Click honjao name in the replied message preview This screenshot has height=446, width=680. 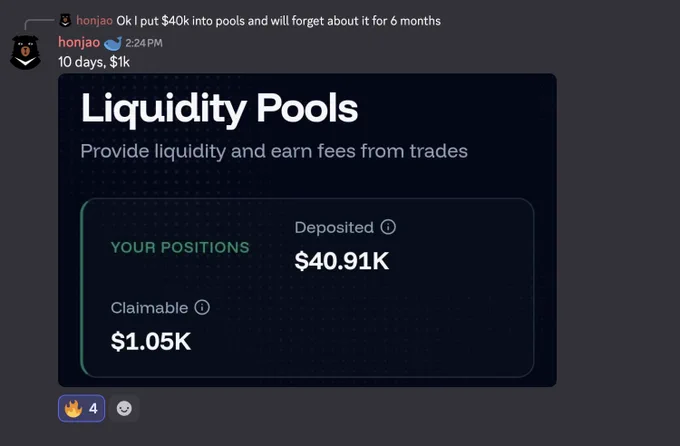click(x=94, y=20)
